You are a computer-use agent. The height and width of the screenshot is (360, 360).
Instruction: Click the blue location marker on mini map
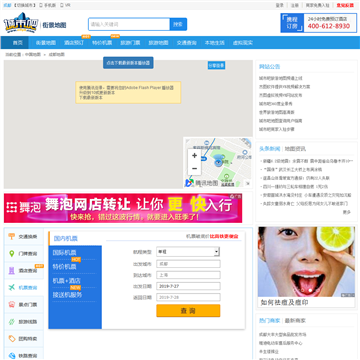(x=218, y=162)
